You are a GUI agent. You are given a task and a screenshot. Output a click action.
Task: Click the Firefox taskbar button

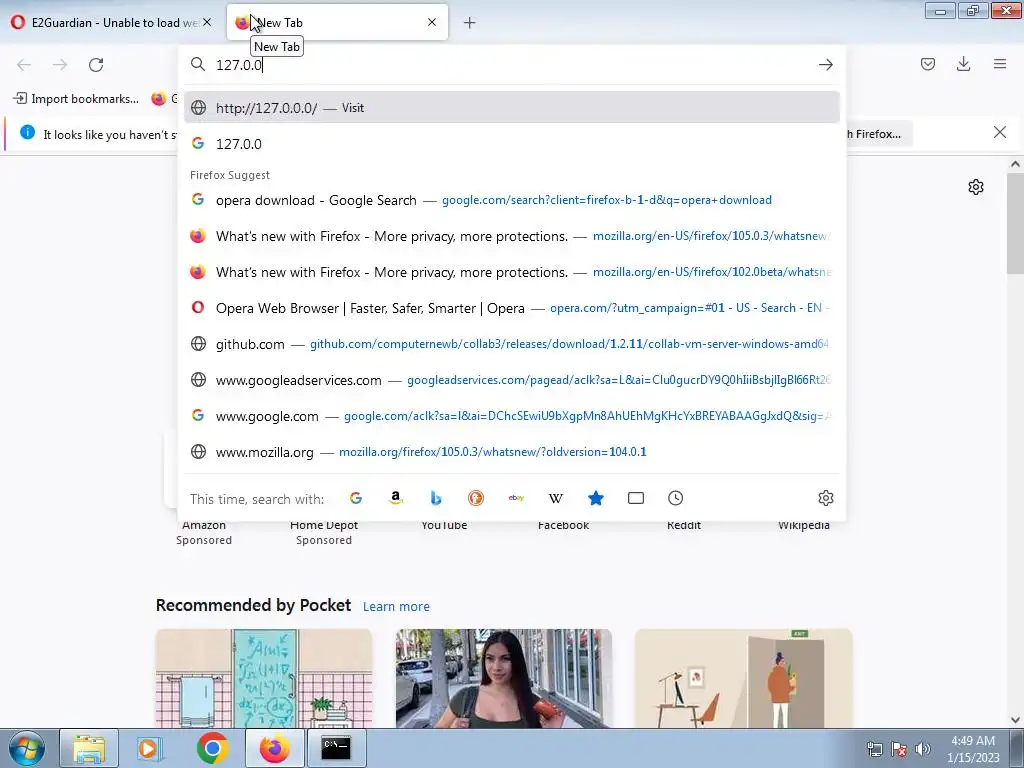coord(274,748)
